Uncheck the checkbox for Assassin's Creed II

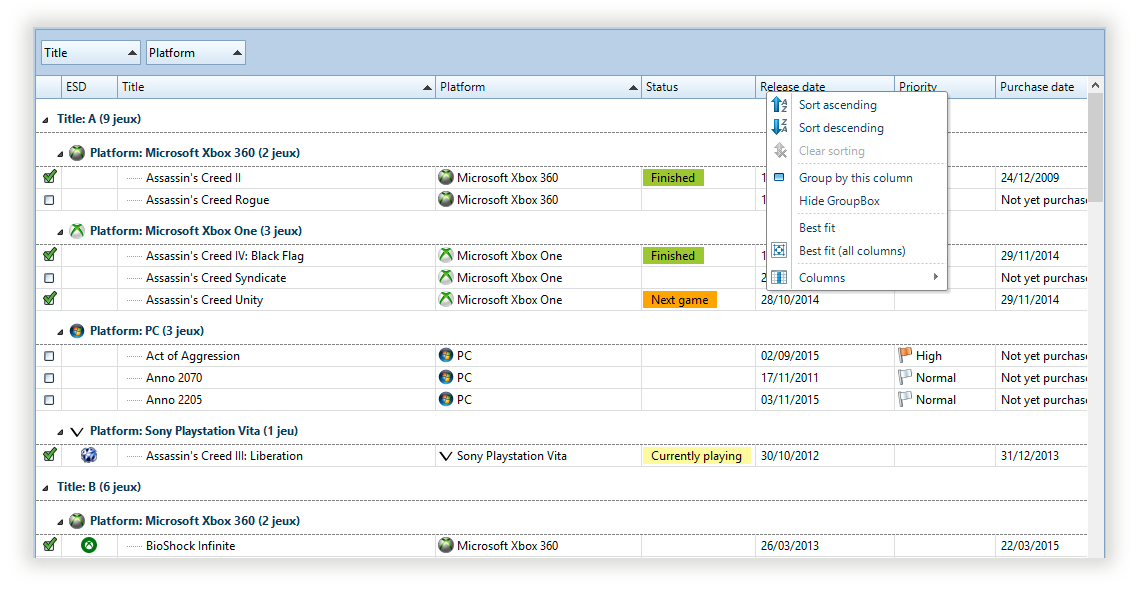click(48, 177)
